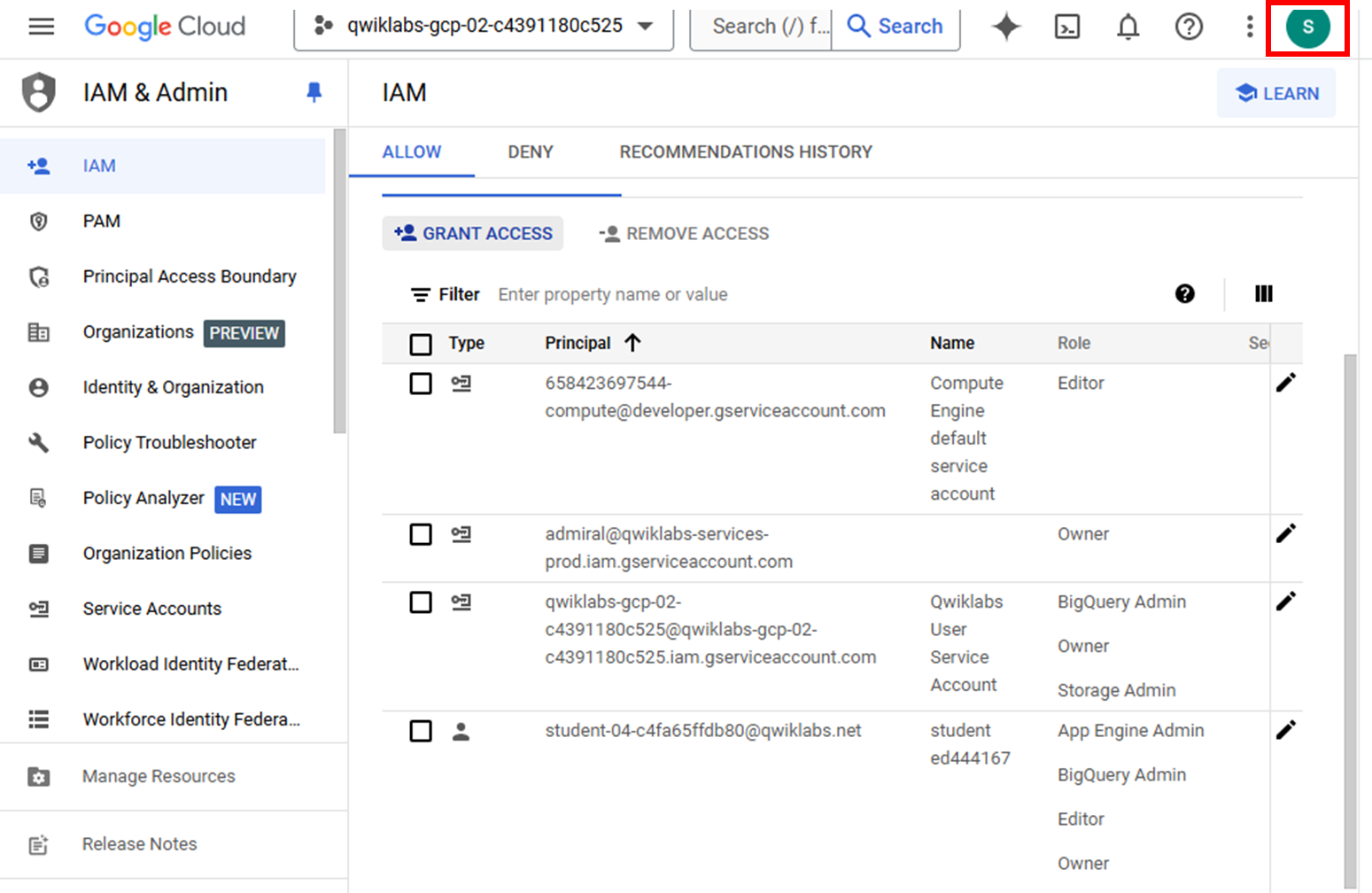Open RECOMMENDATIONS HISTORY tab
Image resolution: width=1372 pixels, height=893 pixels.
pos(746,152)
